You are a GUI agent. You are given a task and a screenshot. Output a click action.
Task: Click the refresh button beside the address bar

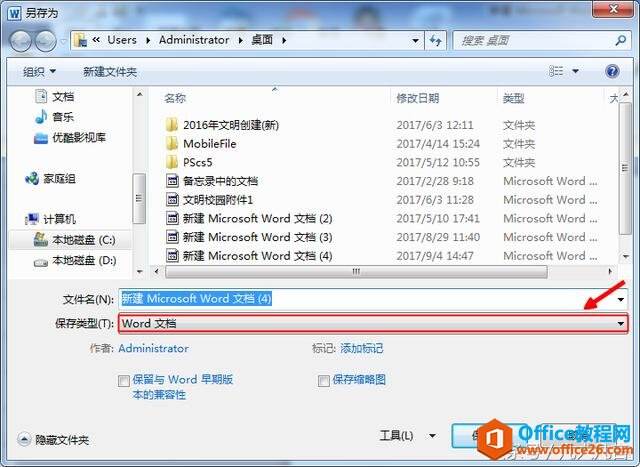coord(436,40)
